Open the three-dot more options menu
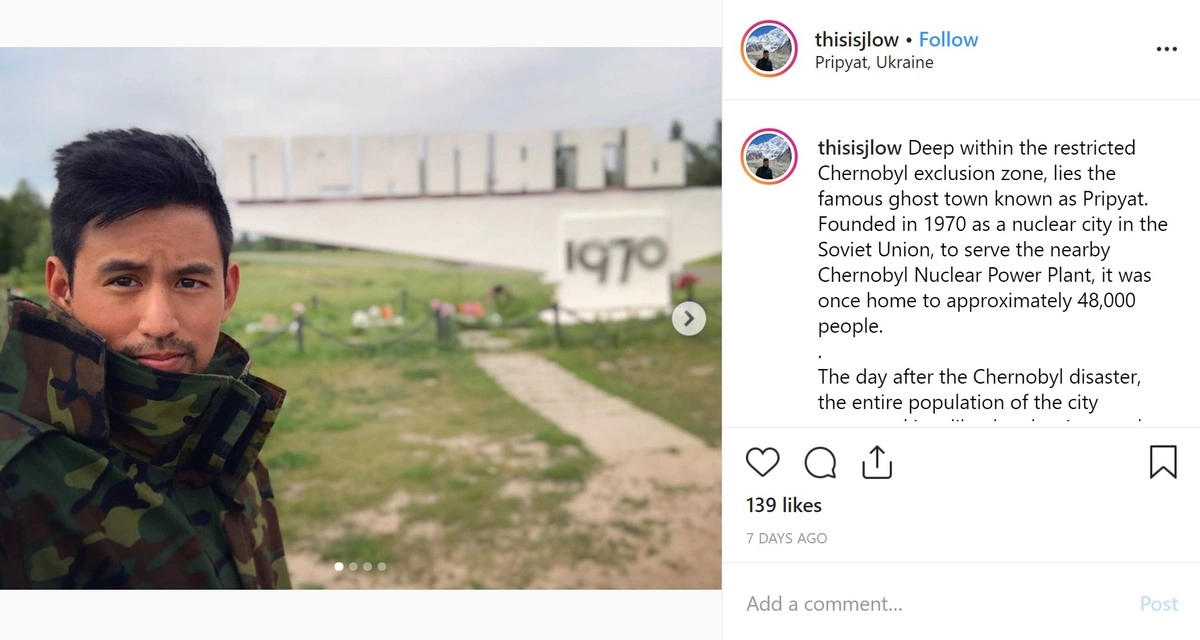Image resolution: width=1200 pixels, height=640 pixels. pos(1166,49)
